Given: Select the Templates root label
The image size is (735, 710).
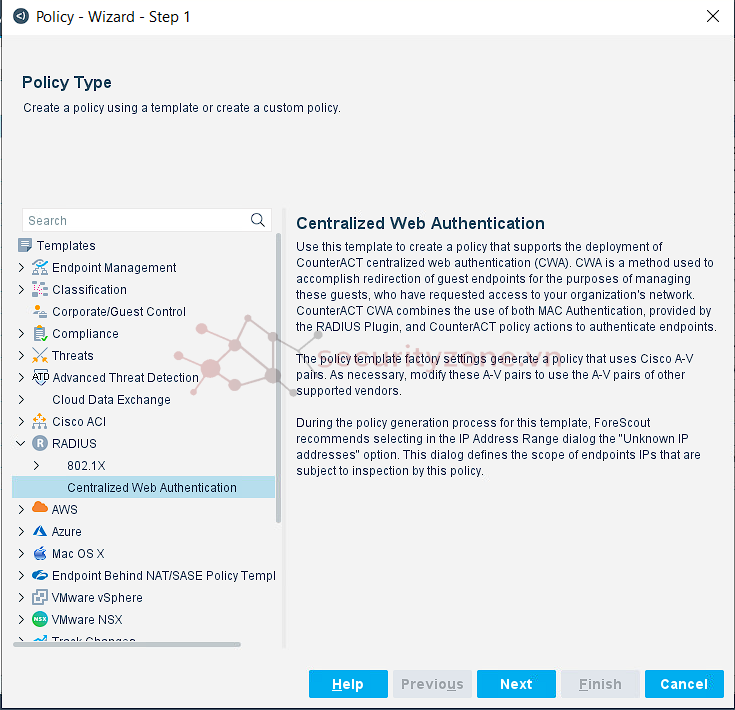Looking at the screenshot, I should 66,245.
